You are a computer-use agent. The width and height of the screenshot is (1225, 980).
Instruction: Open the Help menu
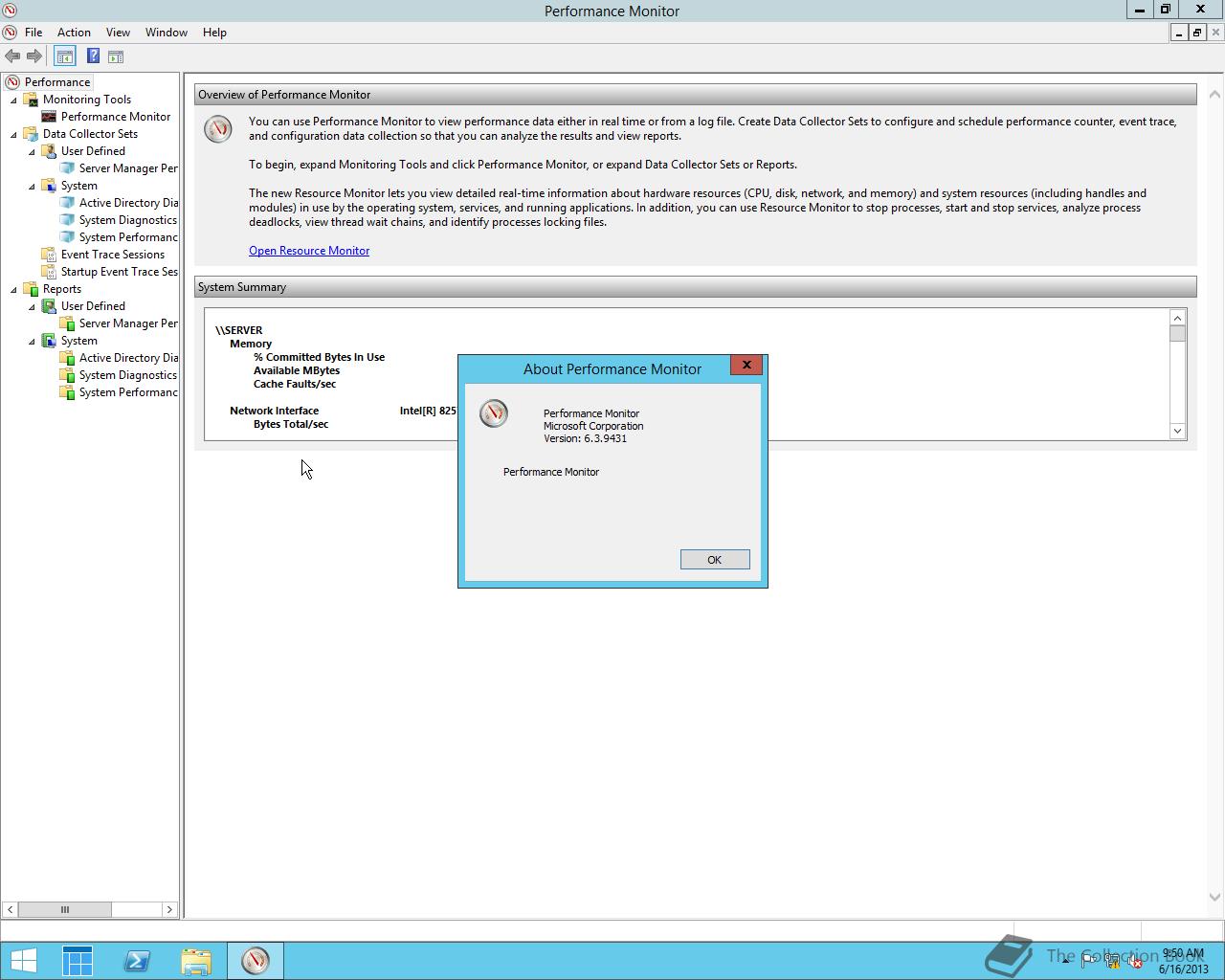(x=214, y=33)
